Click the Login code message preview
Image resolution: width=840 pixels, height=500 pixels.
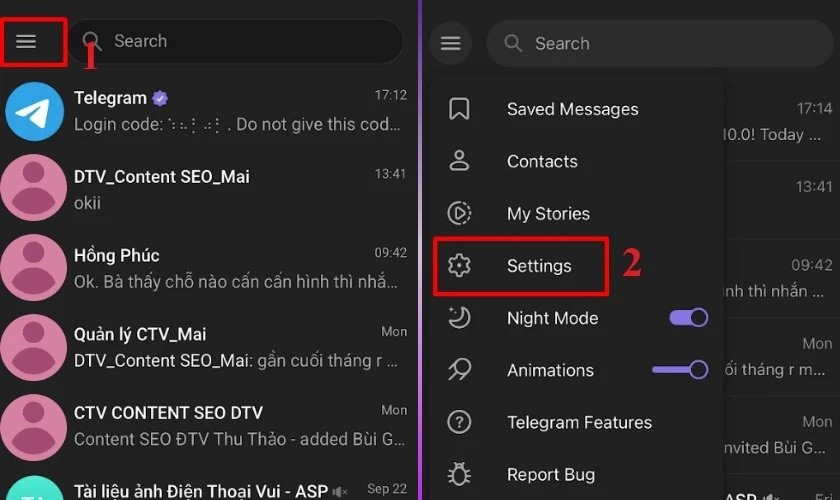coord(237,124)
